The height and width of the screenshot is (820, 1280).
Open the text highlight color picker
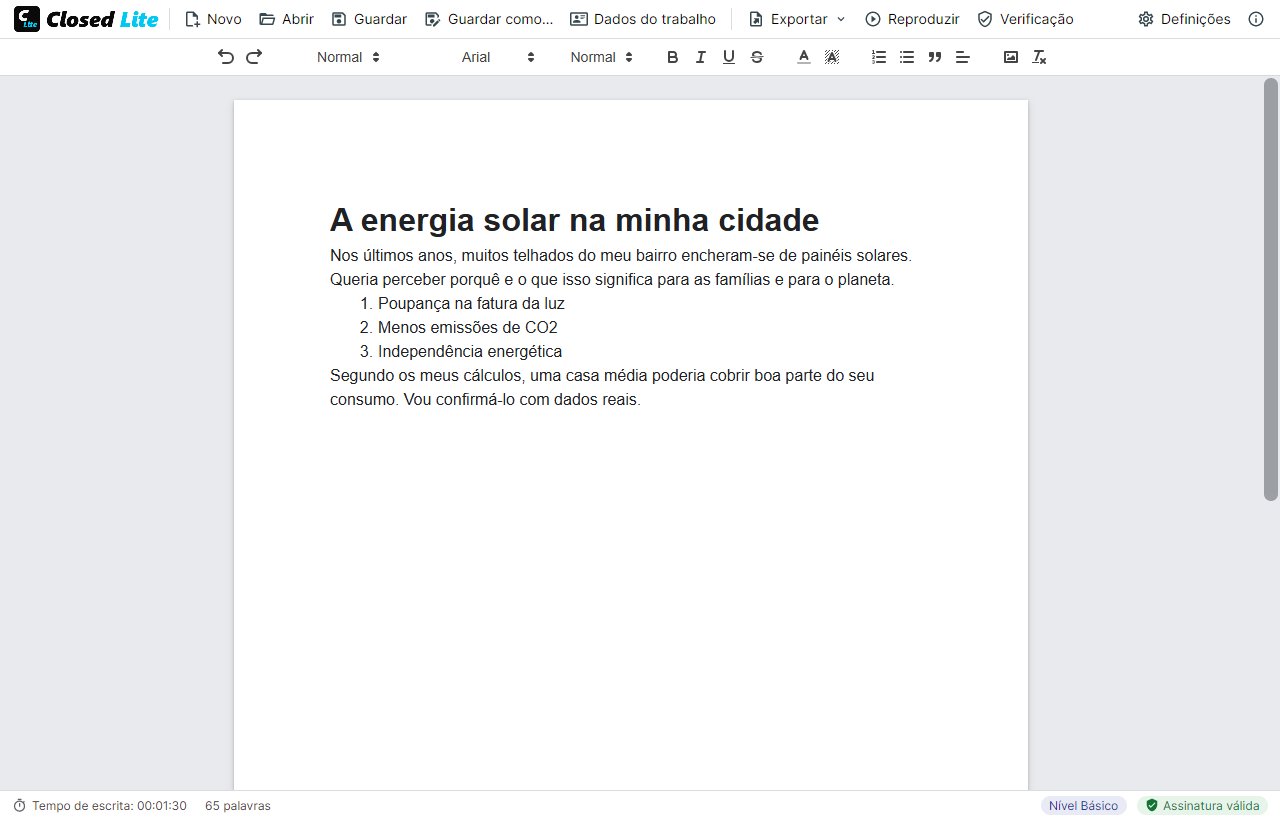pos(831,57)
